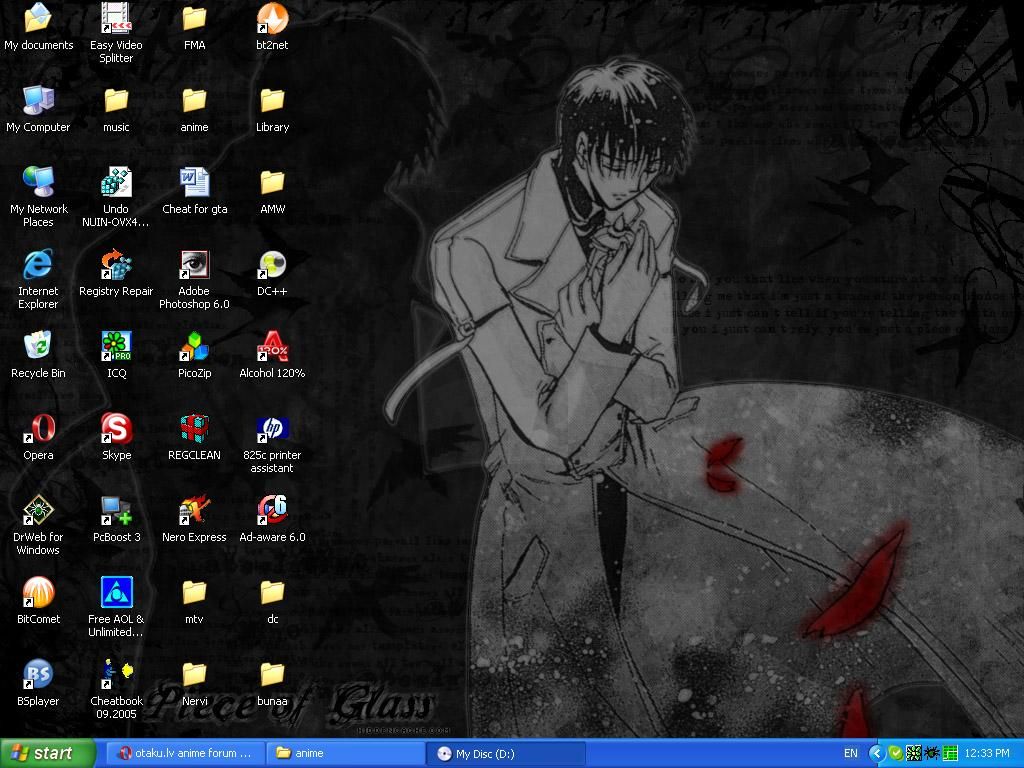The image size is (1024, 768).
Task: Open the Windows start menu
Action: coord(47,753)
